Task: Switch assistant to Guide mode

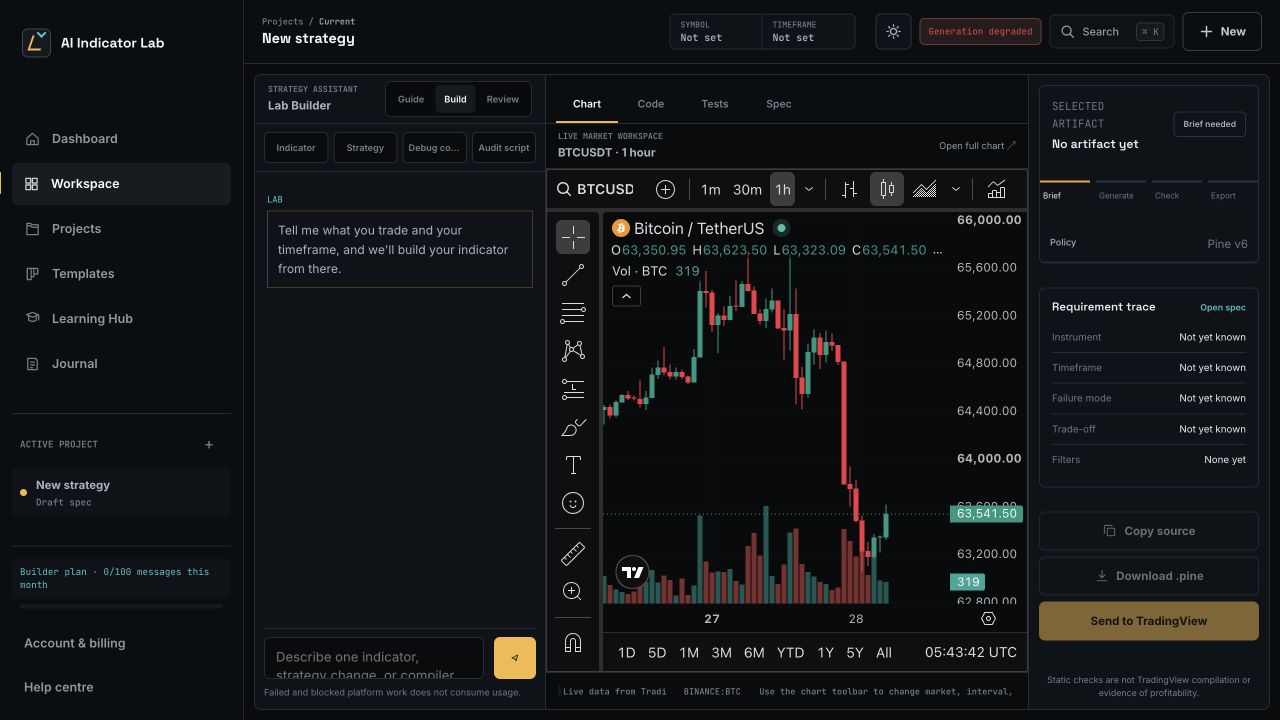Action: pos(411,99)
